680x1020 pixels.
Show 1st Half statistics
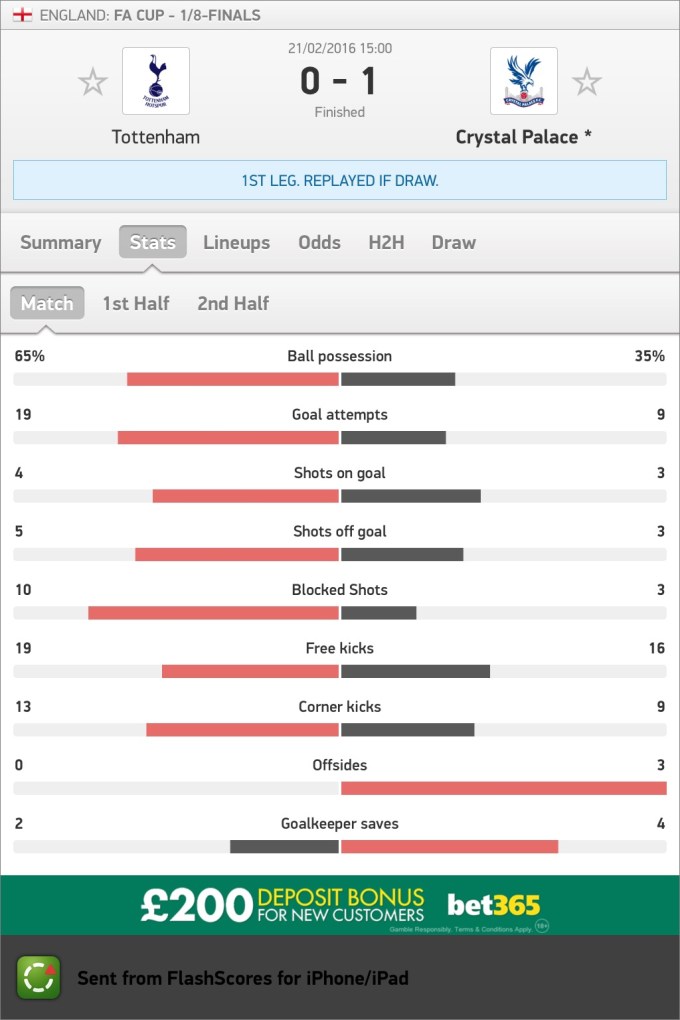tap(136, 303)
